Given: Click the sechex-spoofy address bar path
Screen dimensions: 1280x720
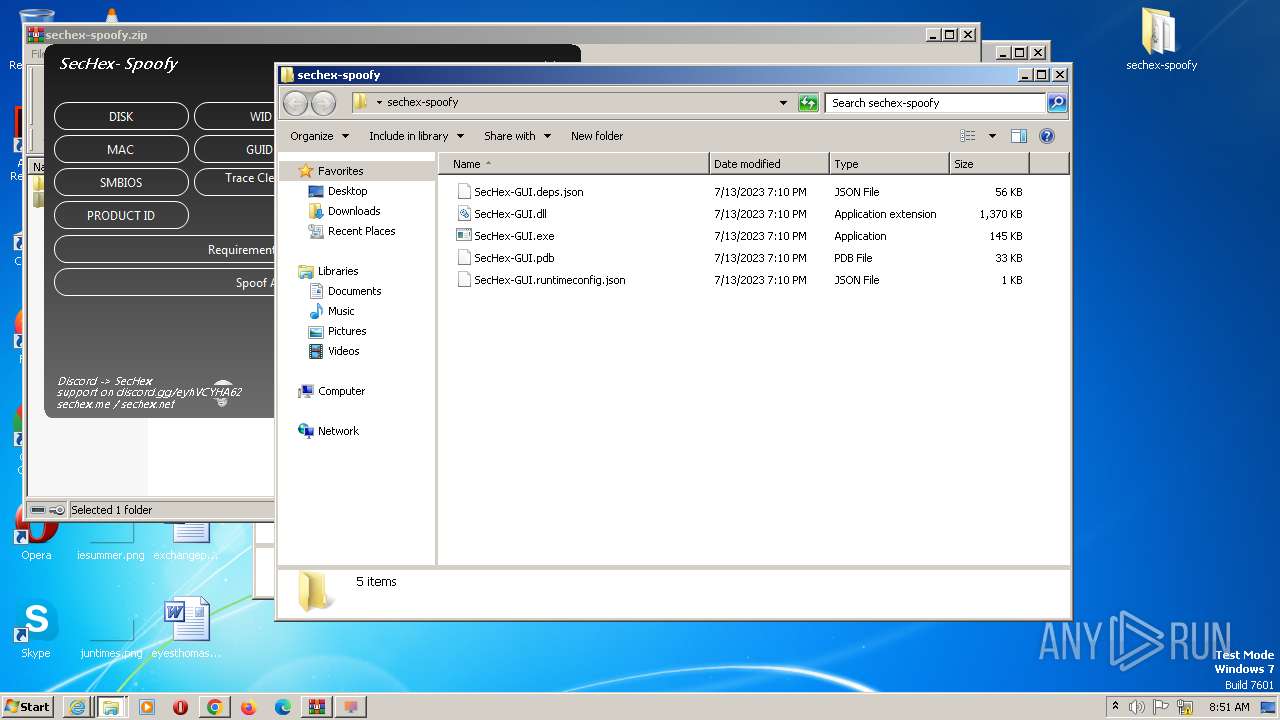Looking at the screenshot, I should click(423, 102).
